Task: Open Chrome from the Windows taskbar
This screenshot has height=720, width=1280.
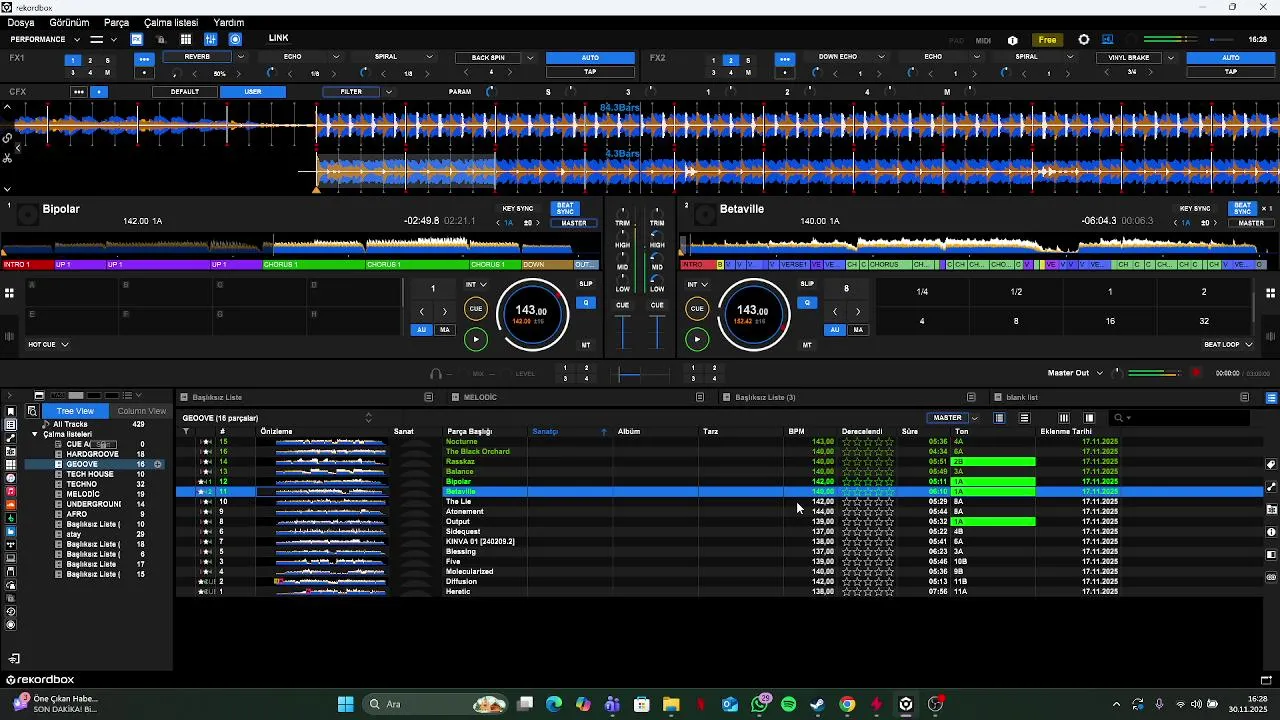Action: [847, 704]
